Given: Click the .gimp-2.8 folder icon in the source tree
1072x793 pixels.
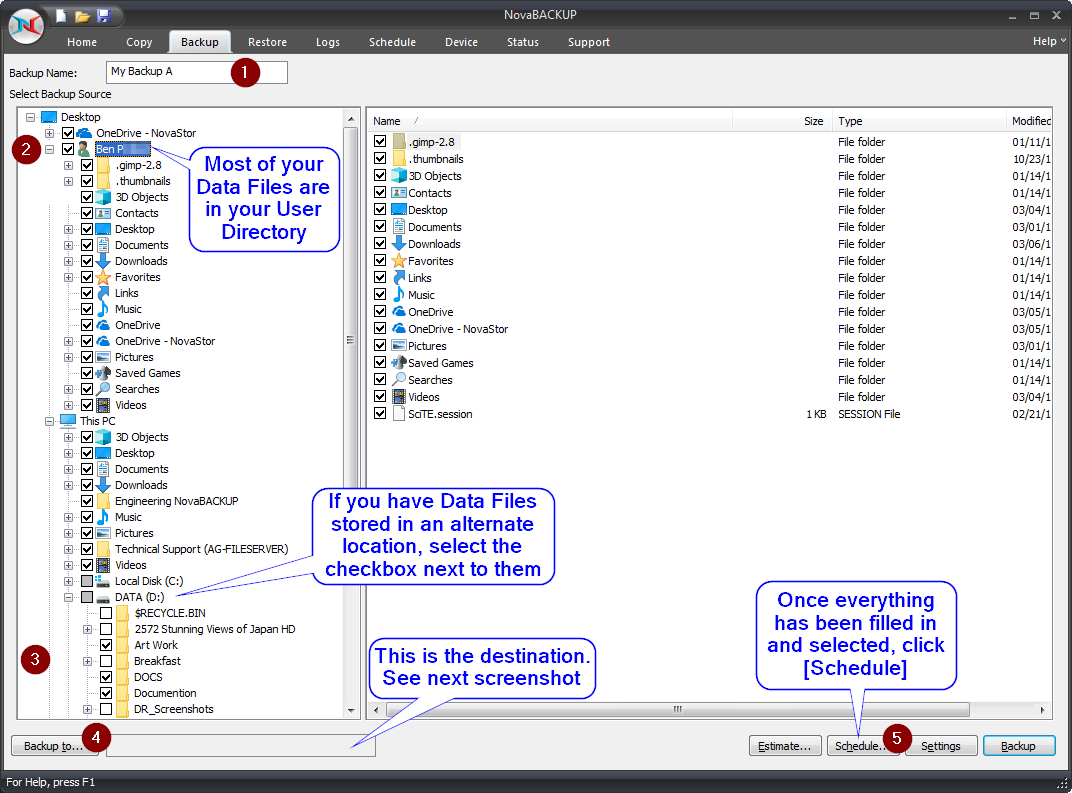Looking at the screenshot, I should pos(103,165).
